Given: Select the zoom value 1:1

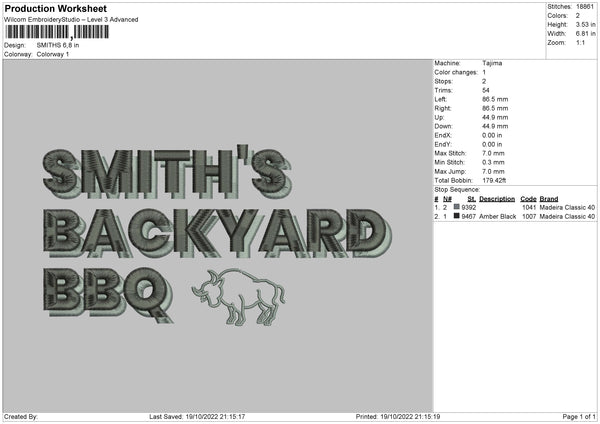Looking at the screenshot, I should (580, 42).
